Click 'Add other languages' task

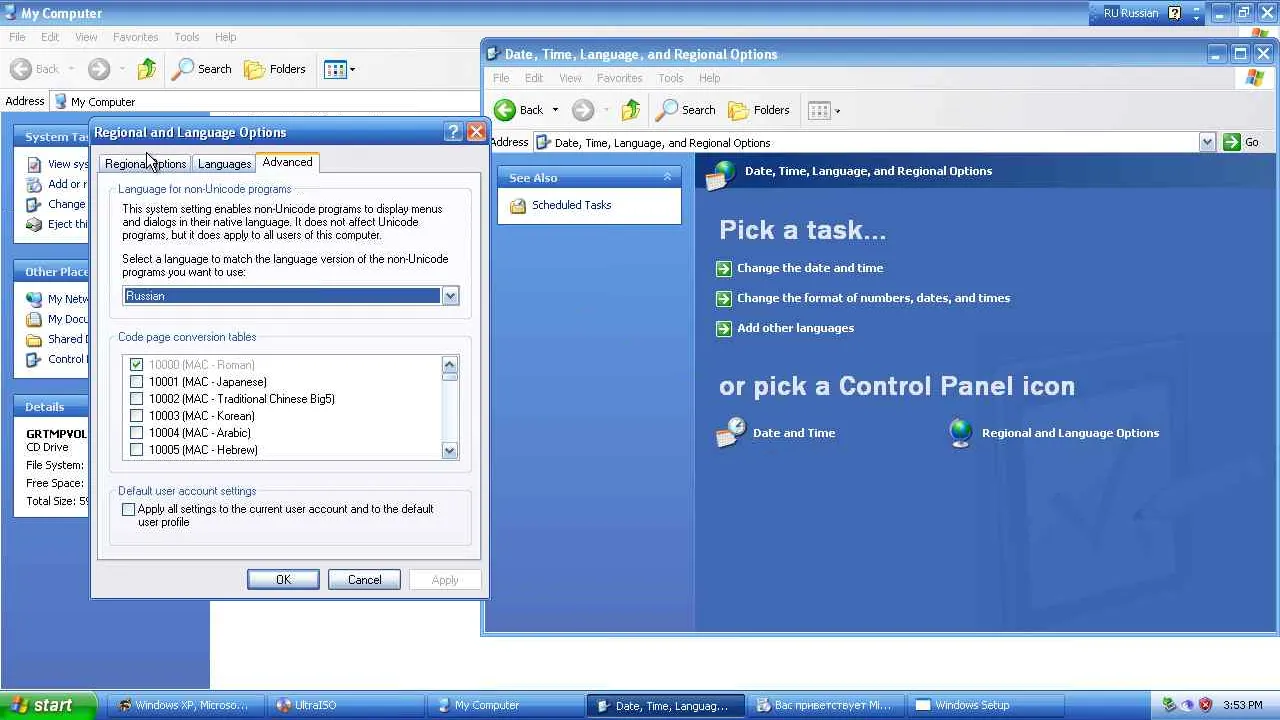pos(795,328)
